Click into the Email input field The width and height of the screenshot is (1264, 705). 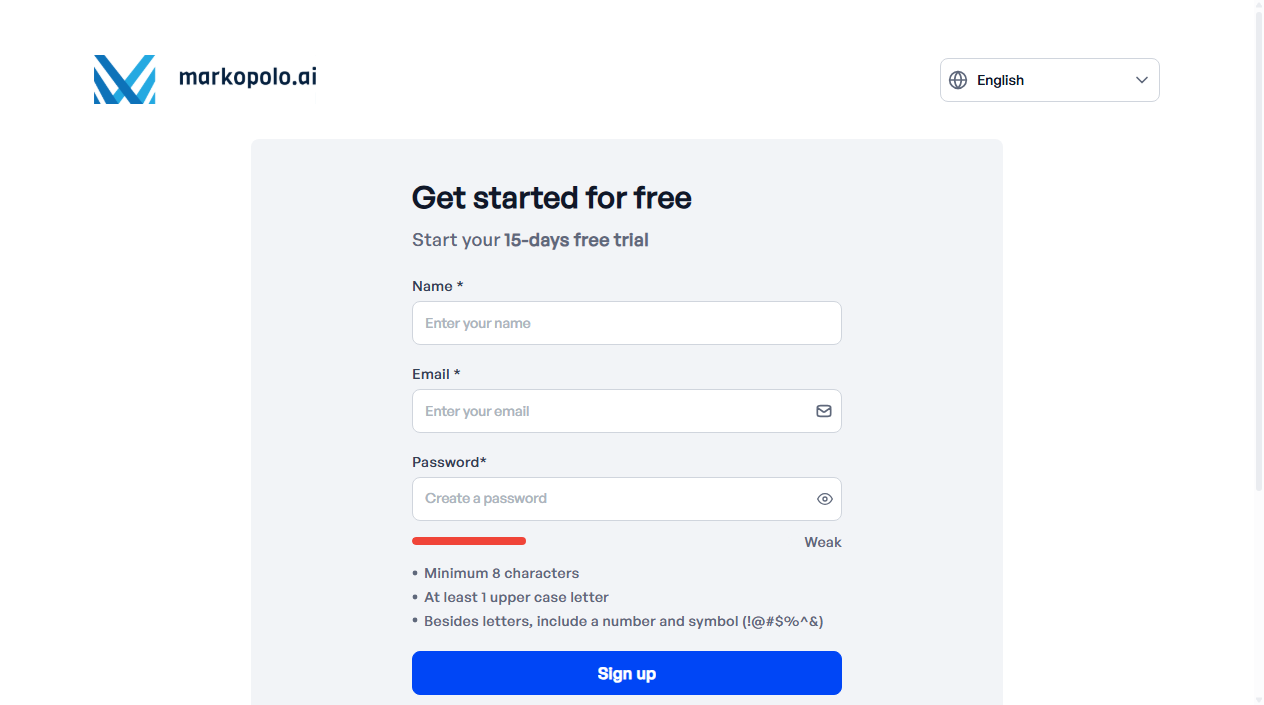click(610, 411)
